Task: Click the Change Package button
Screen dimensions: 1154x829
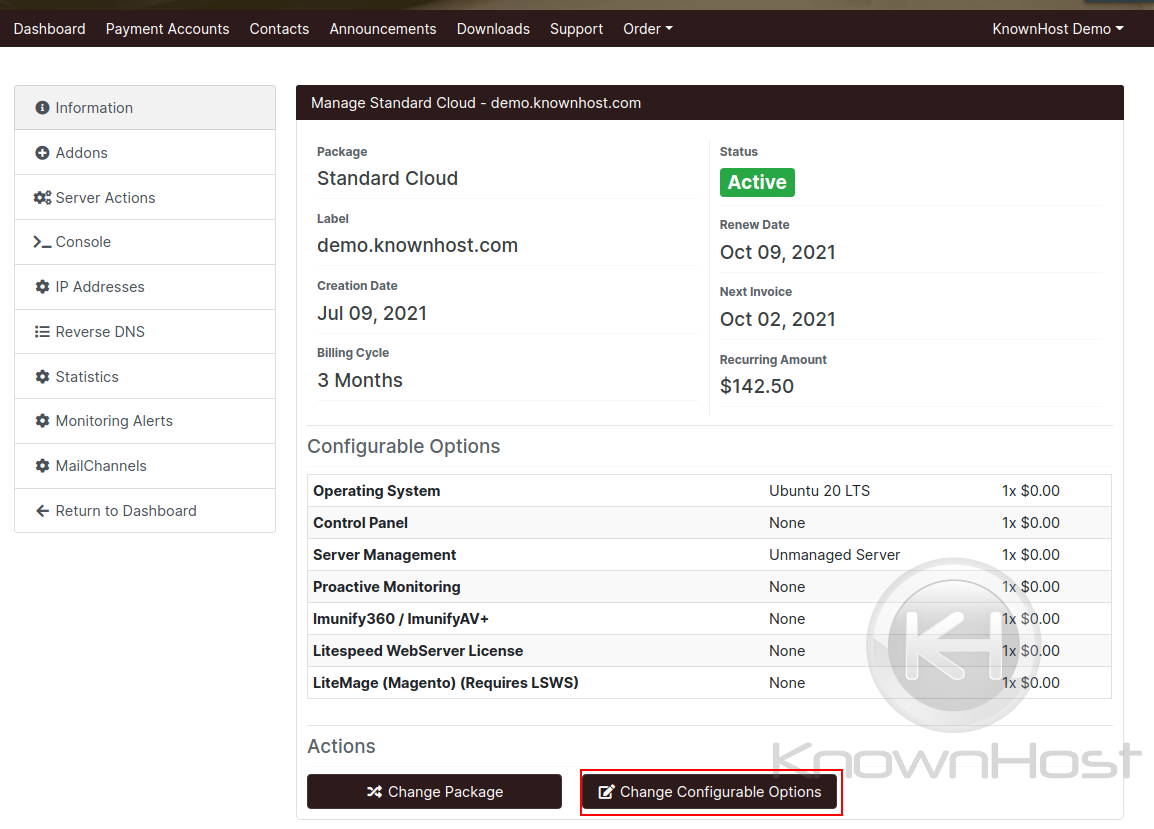Action: [434, 791]
